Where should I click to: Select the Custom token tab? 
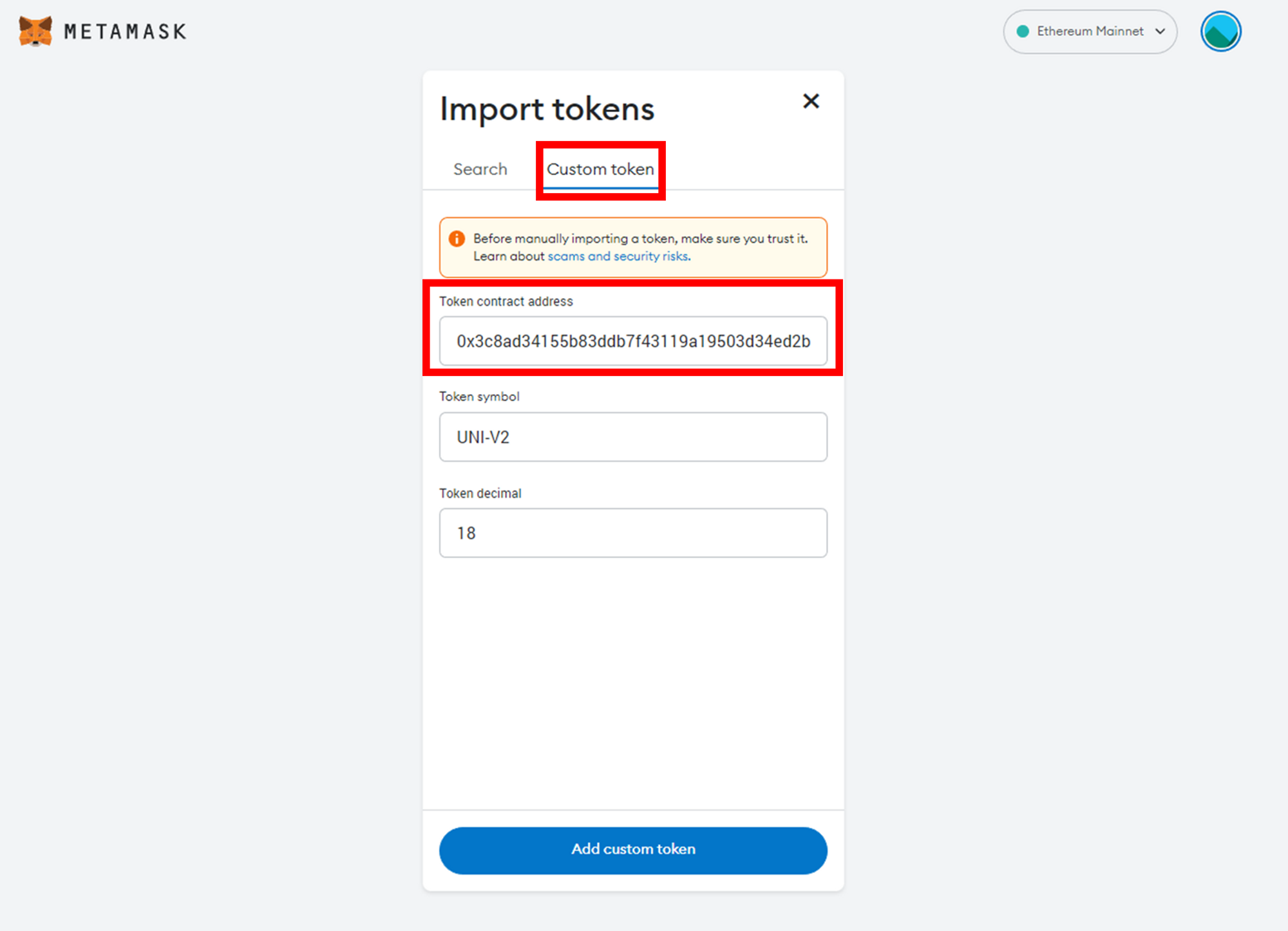pos(600,169)
